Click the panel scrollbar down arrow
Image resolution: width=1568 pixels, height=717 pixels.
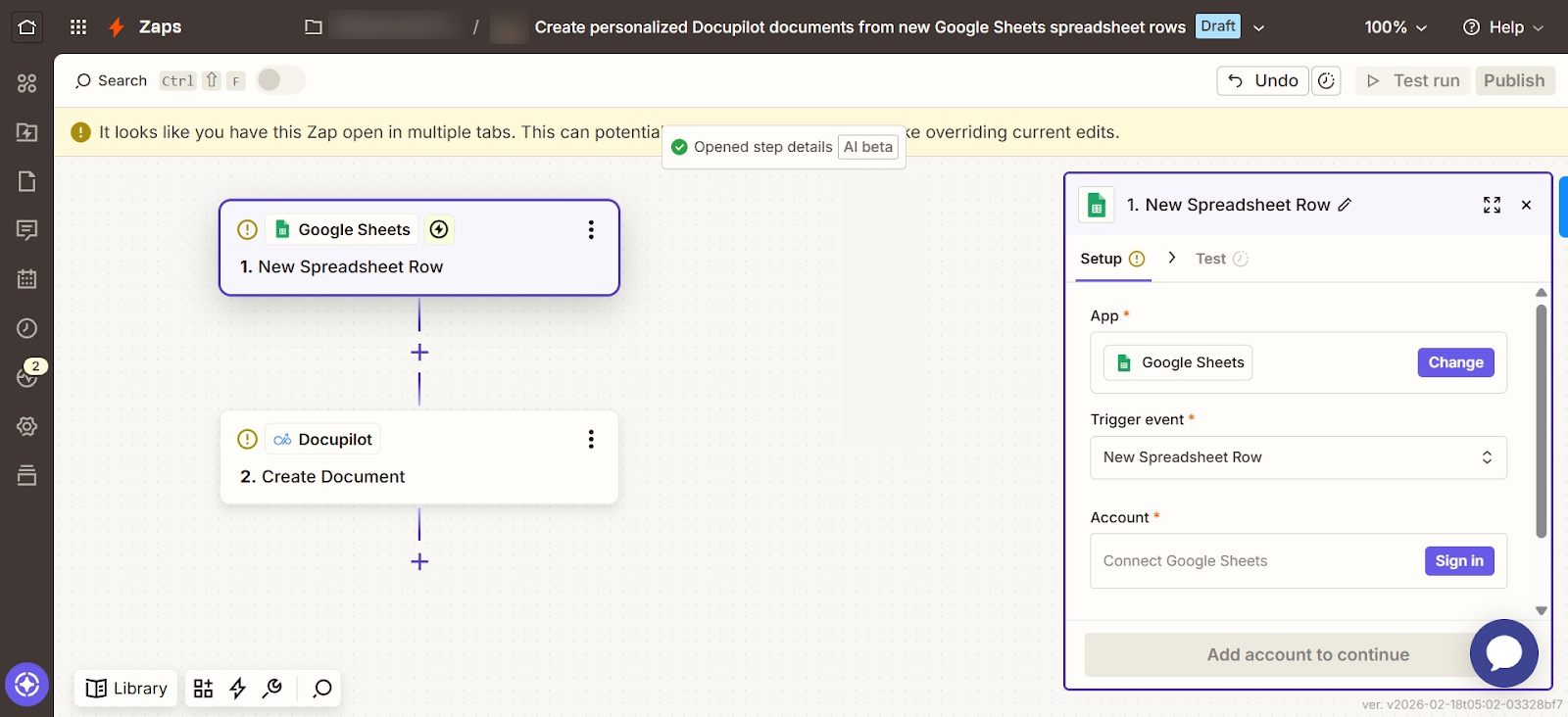coord(1541,610)
